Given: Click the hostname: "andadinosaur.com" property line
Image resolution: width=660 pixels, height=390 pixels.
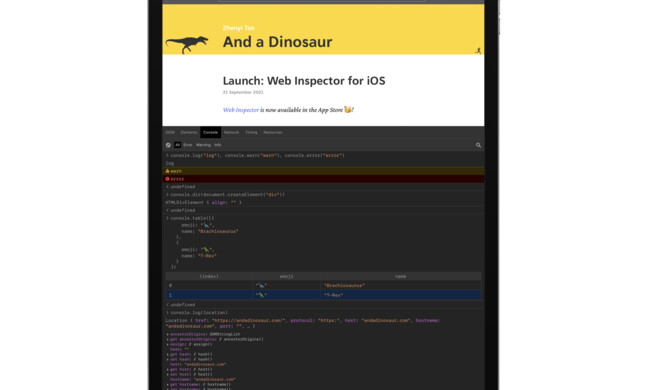Looking at the screenshot, I should click(203, 379).
